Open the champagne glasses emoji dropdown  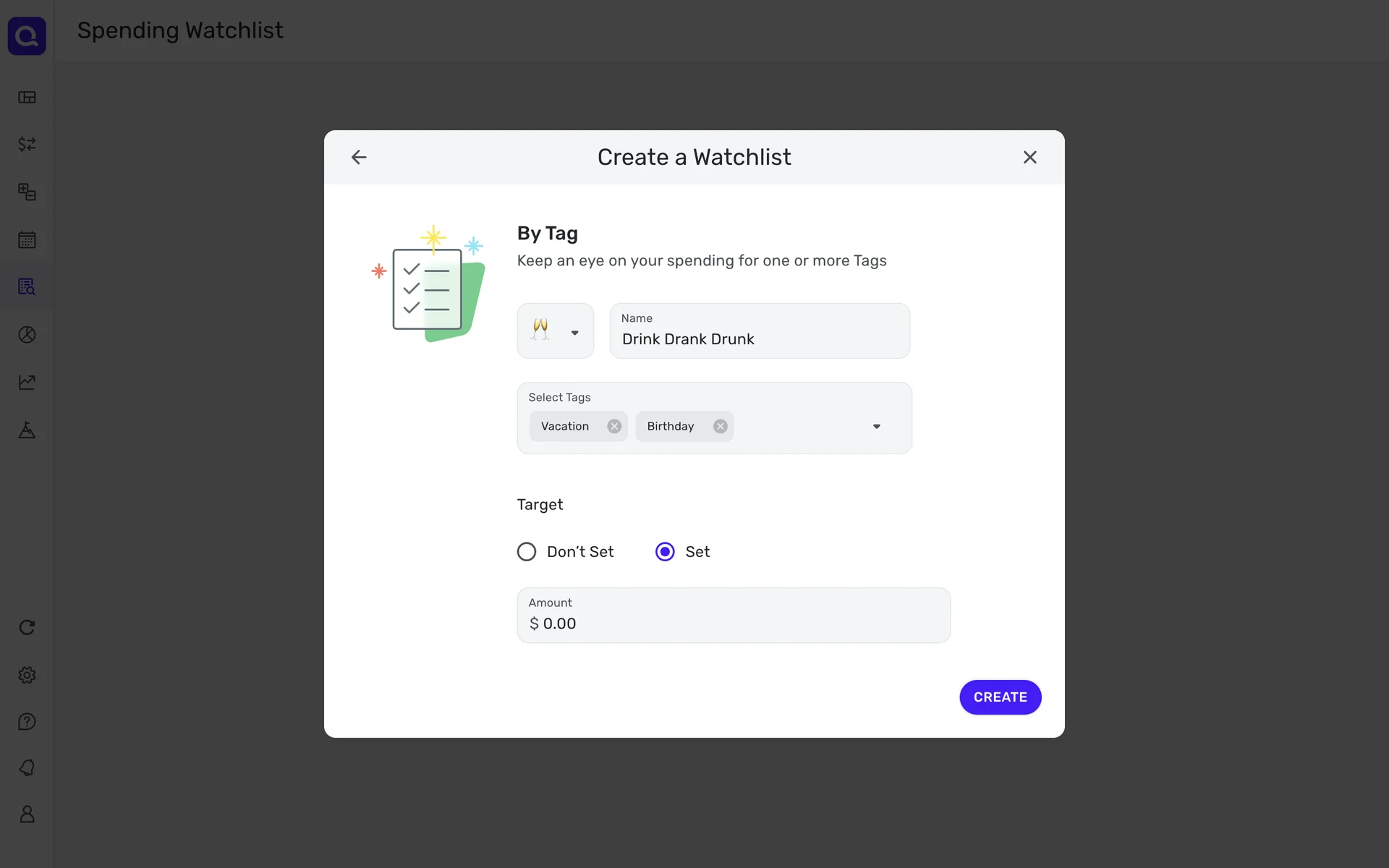point(555,331)
